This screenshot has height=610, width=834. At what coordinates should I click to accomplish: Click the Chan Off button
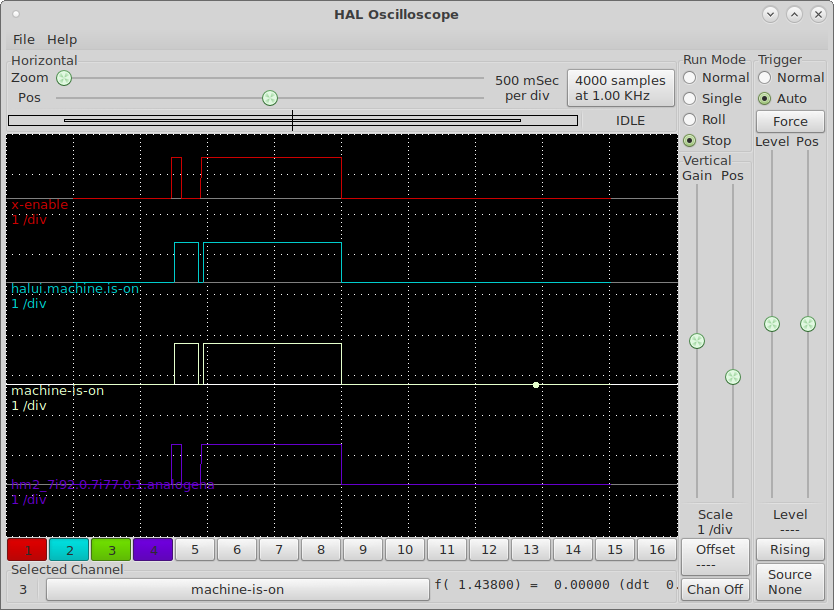click(715, 589)
